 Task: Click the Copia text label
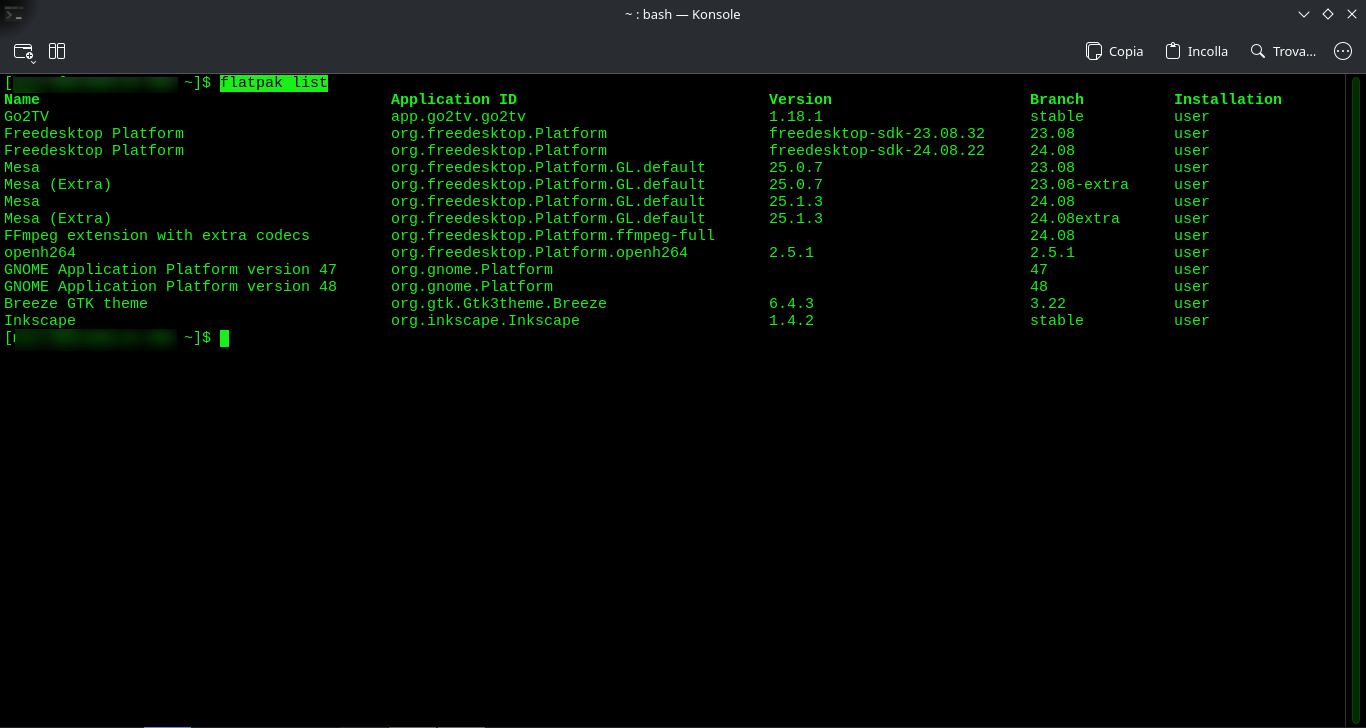click(1126, 51)
